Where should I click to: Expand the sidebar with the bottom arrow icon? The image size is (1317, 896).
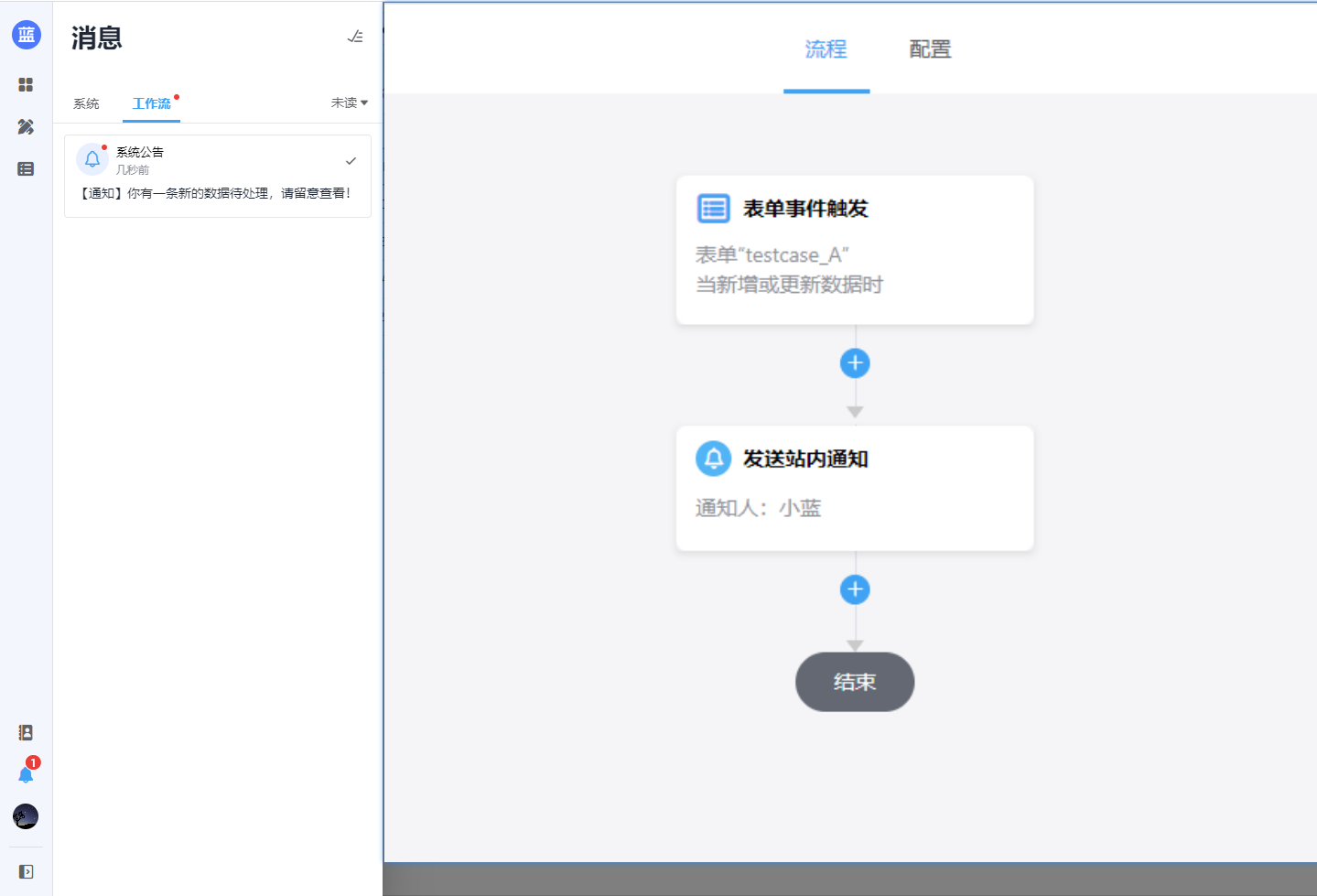(26, 871)
